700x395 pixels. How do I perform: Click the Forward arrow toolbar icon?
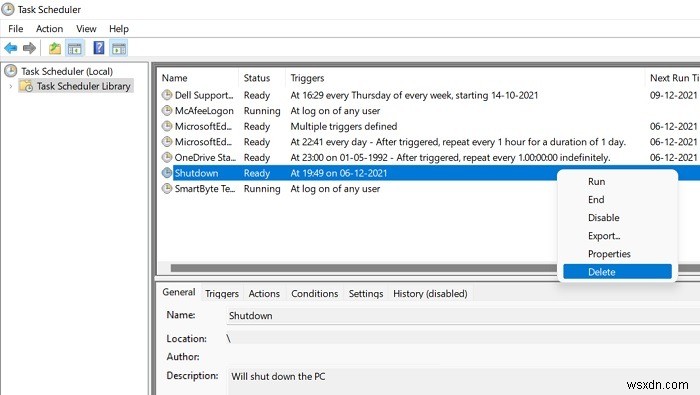pyautogui.click(x=29, y=48)
